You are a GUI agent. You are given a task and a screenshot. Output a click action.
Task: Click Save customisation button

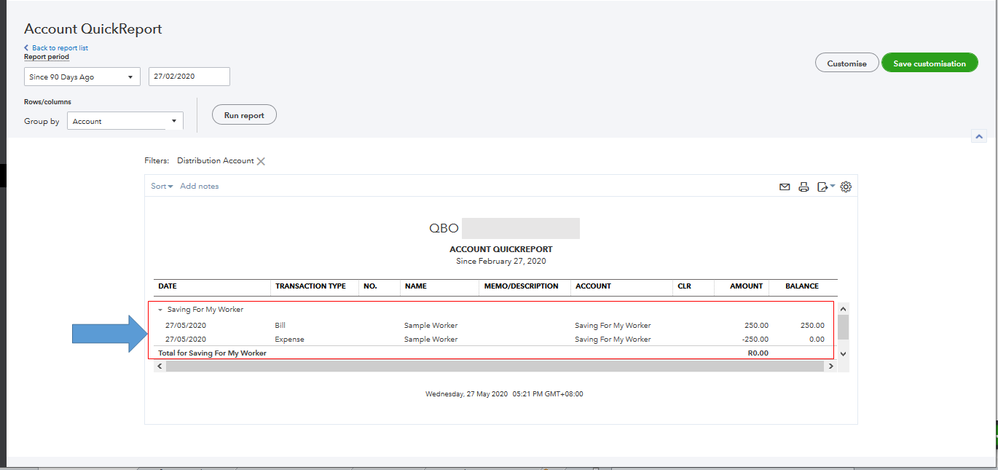tap(929, 63)
